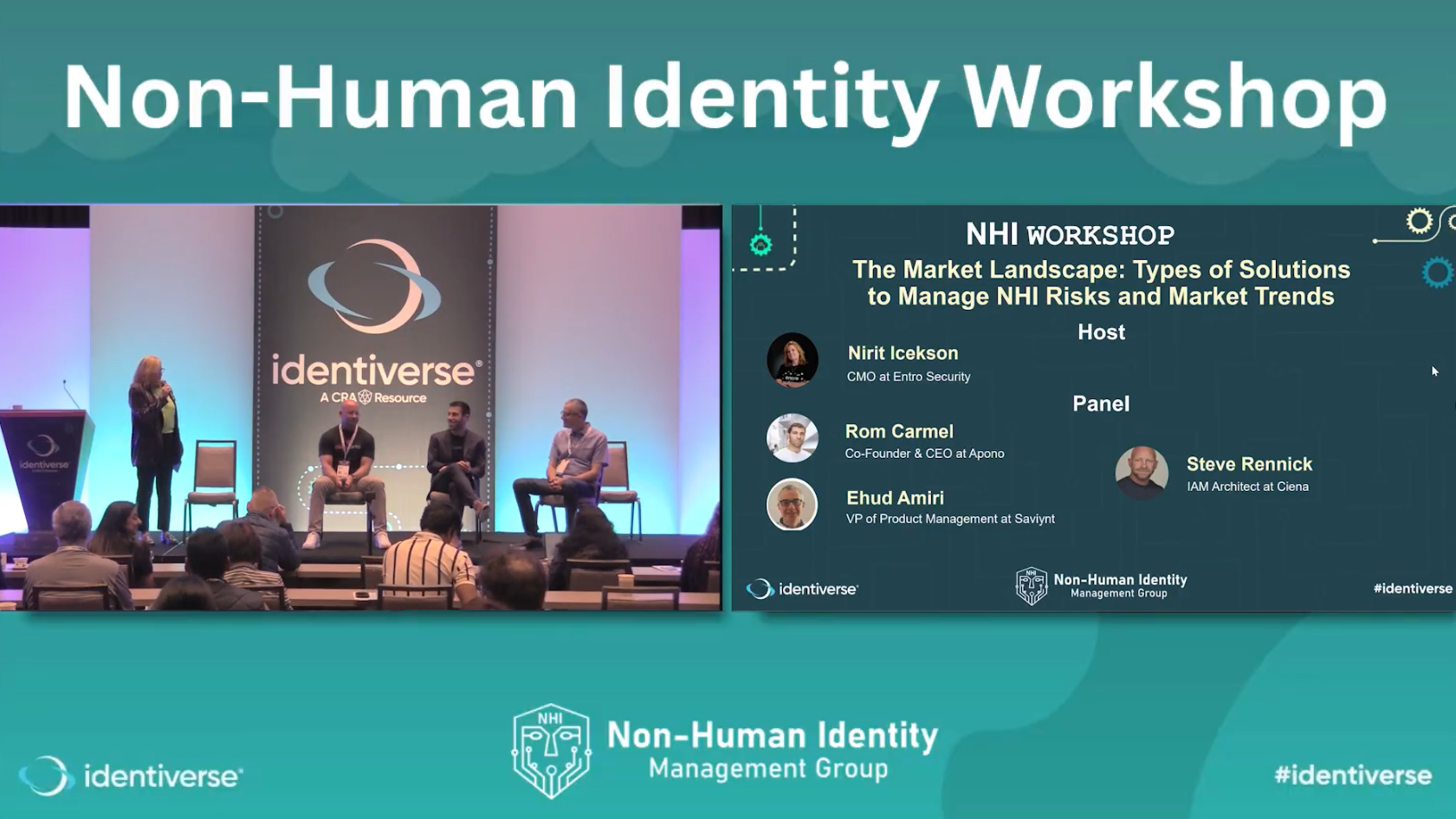Select the blue gear icon at slide's right edge

1438,271
